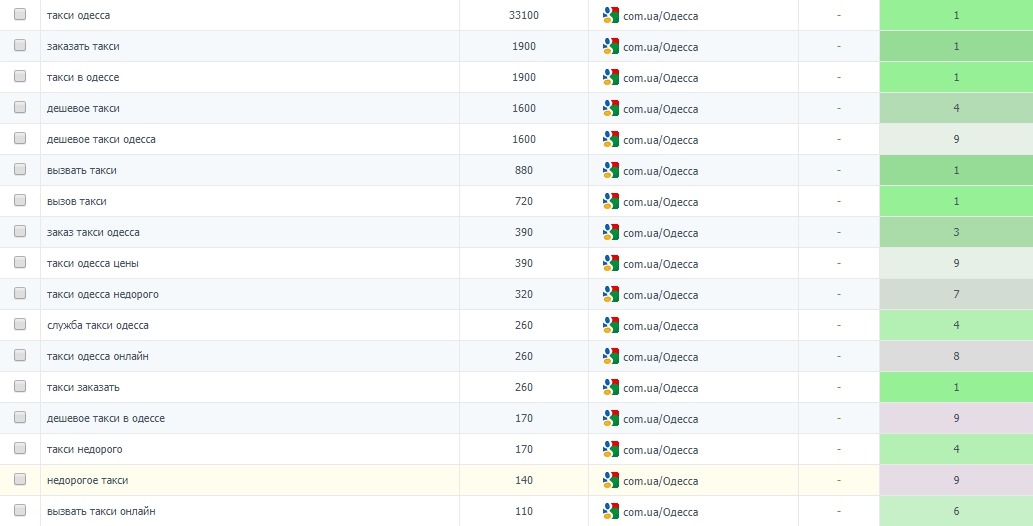Click Google icon in 'такси одесса' row

[611, 15]
